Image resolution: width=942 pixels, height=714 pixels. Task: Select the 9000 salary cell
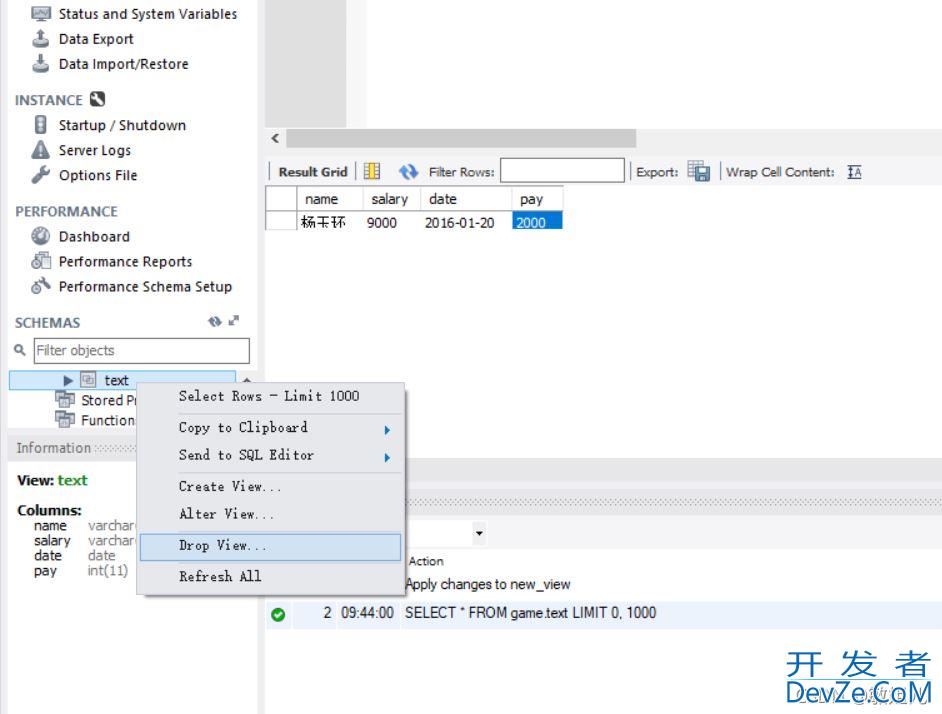click(391, 222)
